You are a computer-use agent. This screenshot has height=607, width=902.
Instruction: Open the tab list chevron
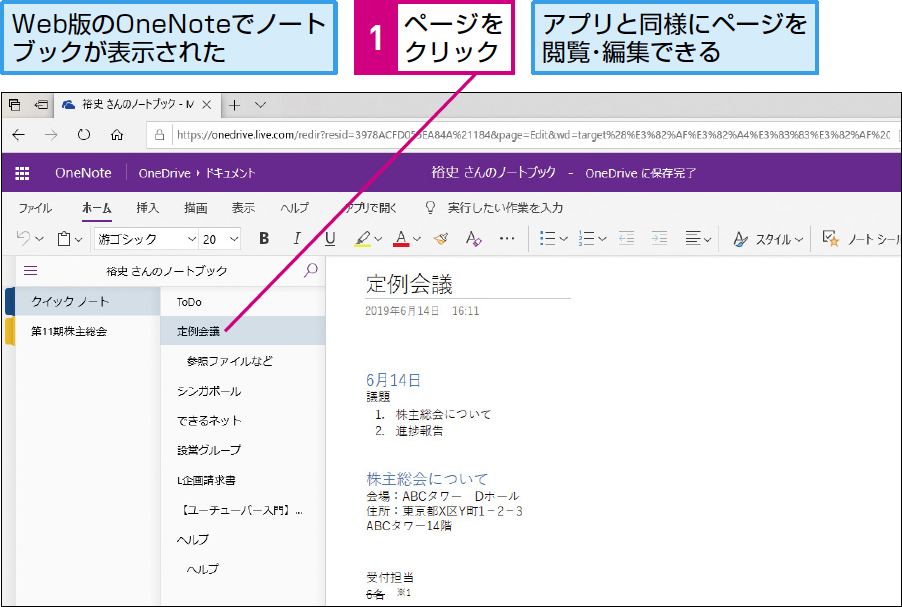(x=260, y=105)
